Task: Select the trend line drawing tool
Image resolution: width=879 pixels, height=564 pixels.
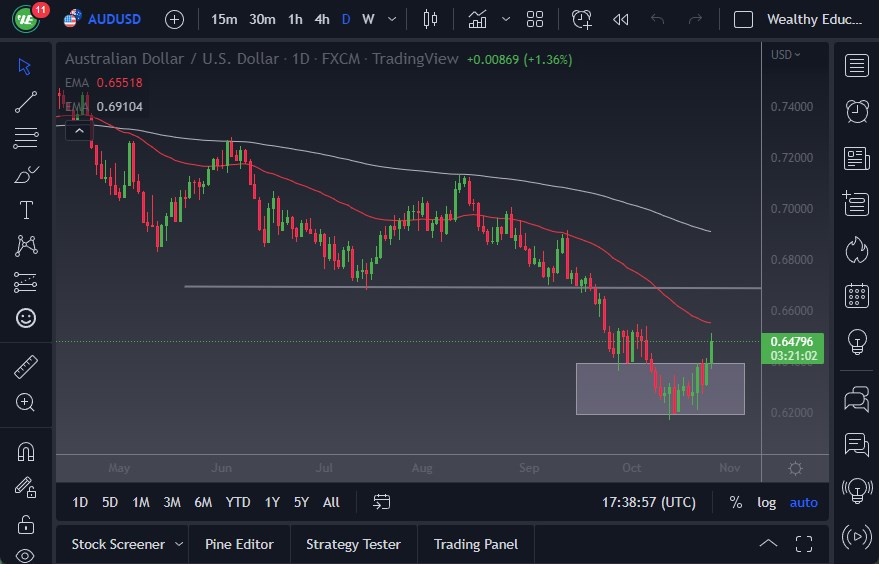Action: click(26, 101)
